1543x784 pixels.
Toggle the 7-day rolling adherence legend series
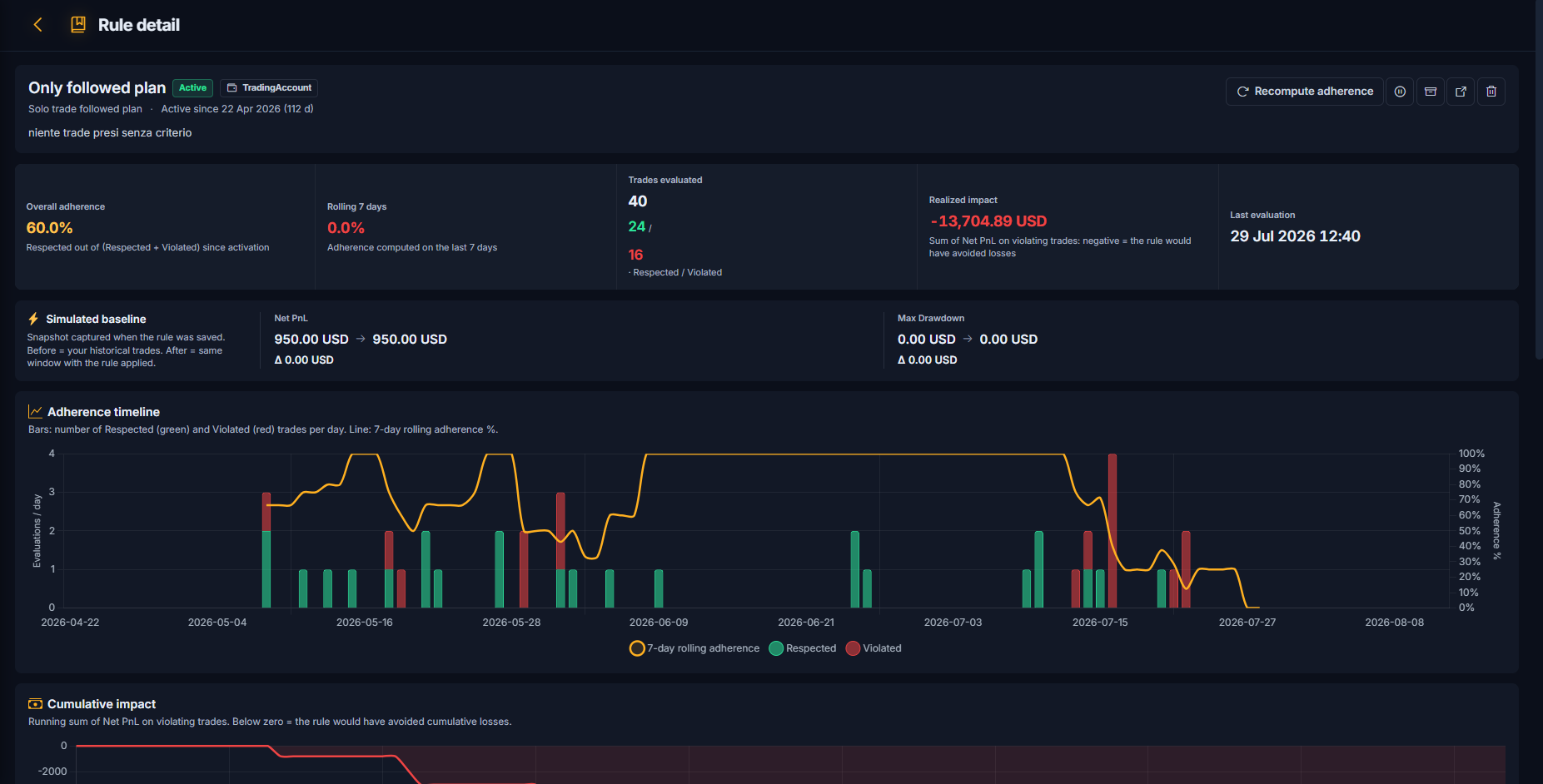(x=694, y=648)
